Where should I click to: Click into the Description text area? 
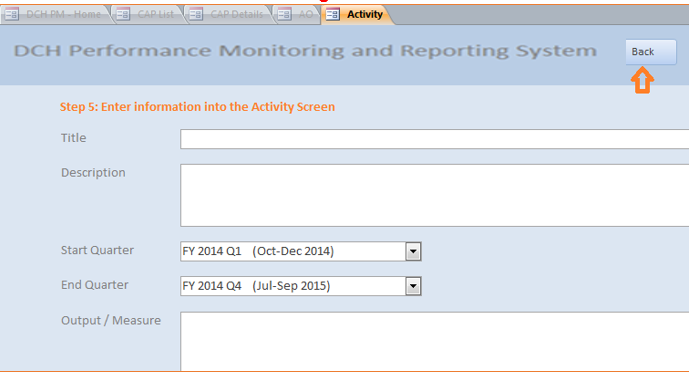coord(435,196)
